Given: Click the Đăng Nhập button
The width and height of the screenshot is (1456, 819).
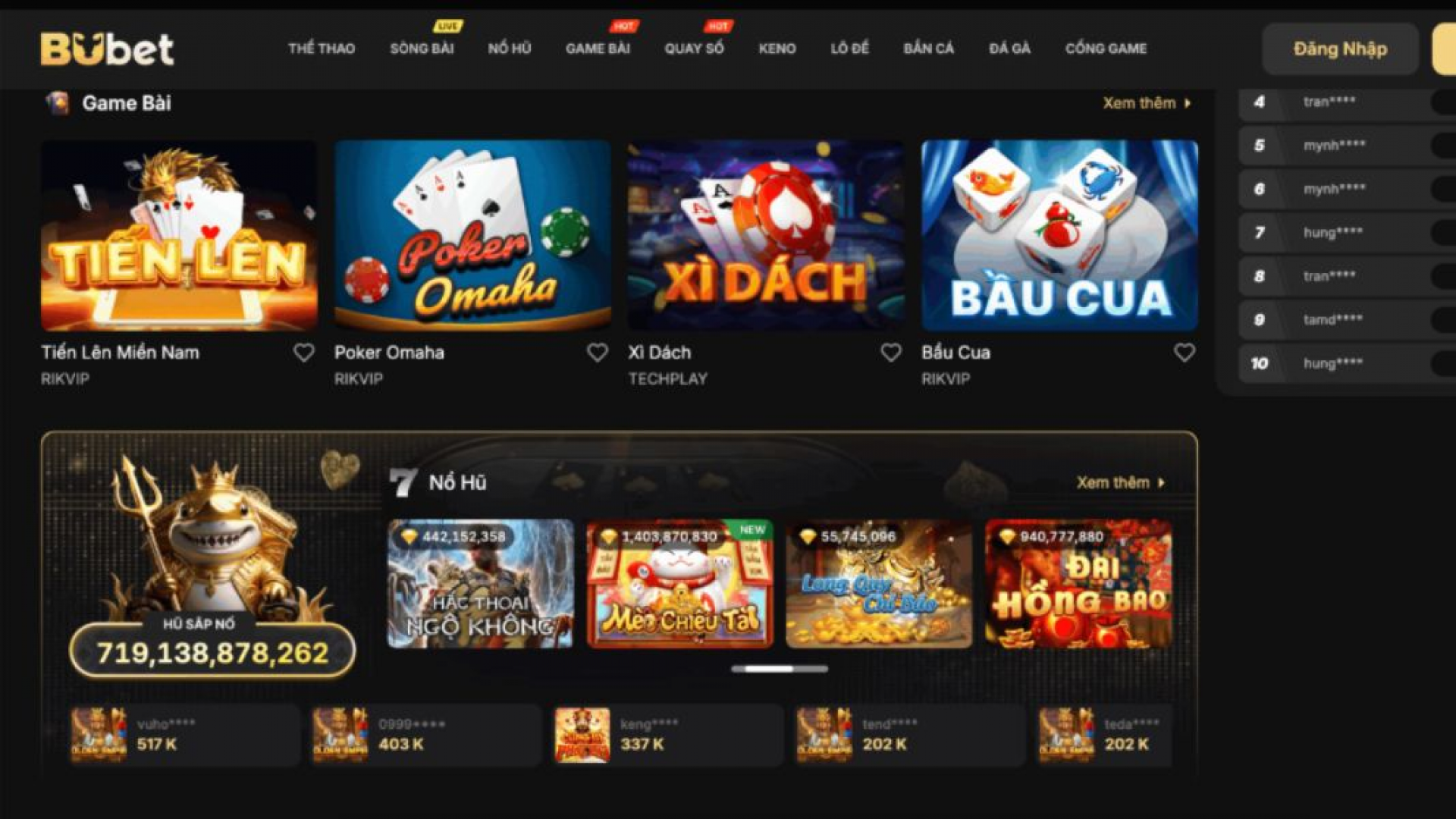Looking at the screenshot, I should click(1340, 49).
